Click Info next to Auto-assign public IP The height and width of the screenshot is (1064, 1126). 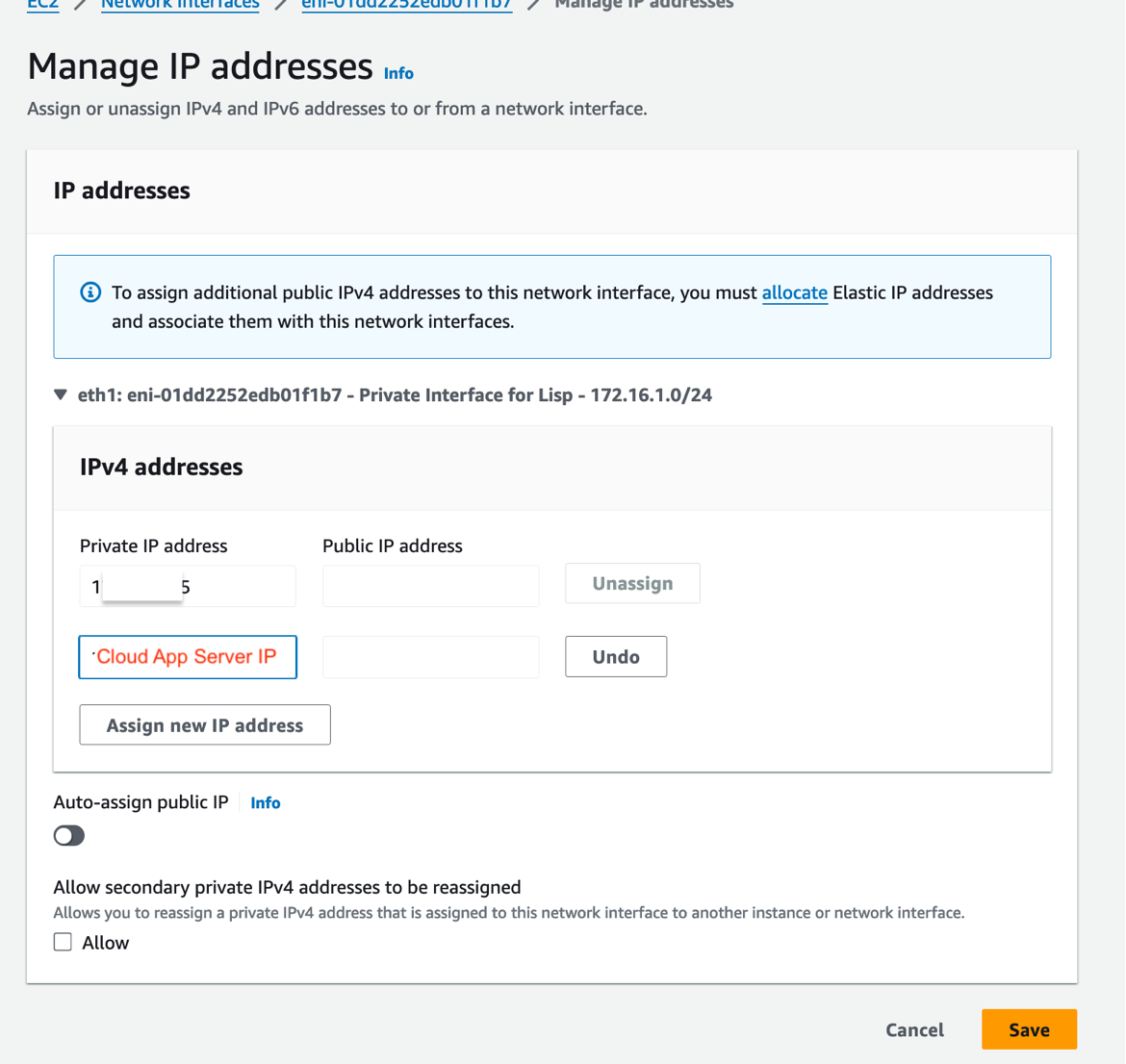point(265,801)
